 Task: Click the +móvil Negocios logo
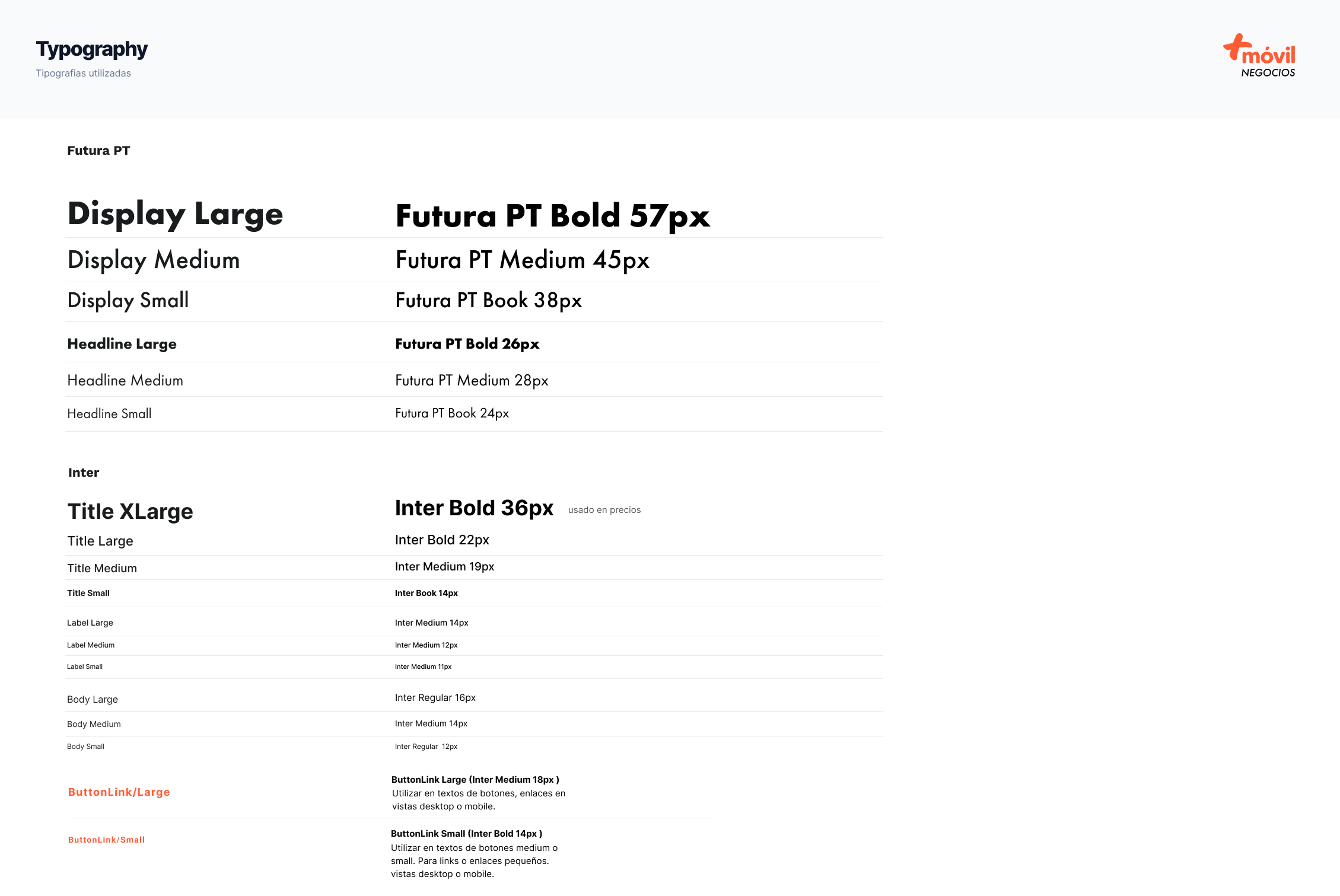1259,56
